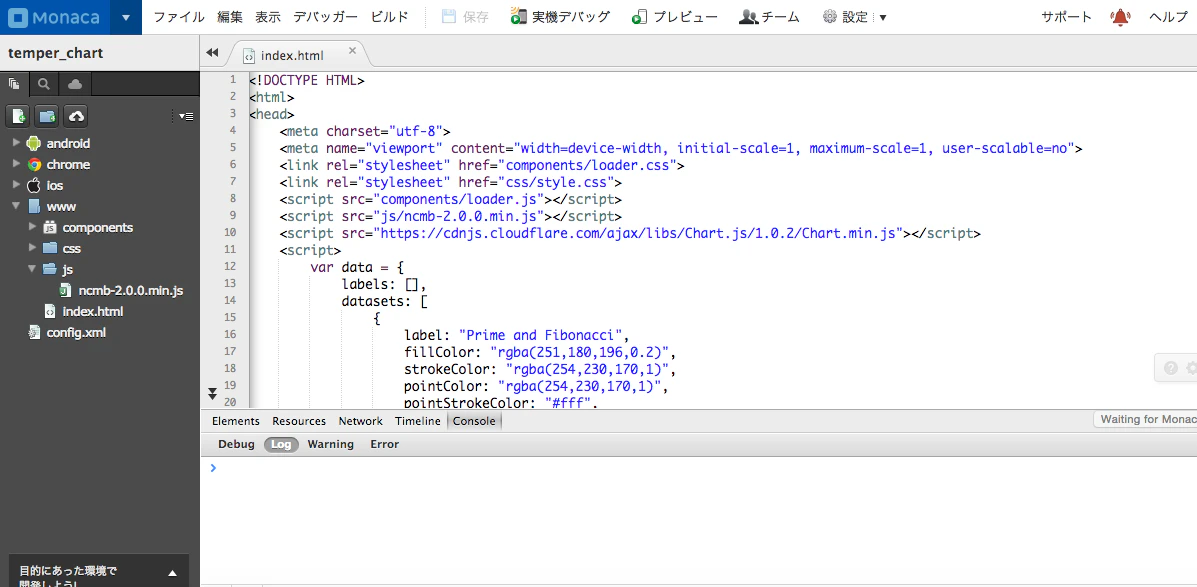
Task: Select the components folder item
Action: [x=98, y=227]
